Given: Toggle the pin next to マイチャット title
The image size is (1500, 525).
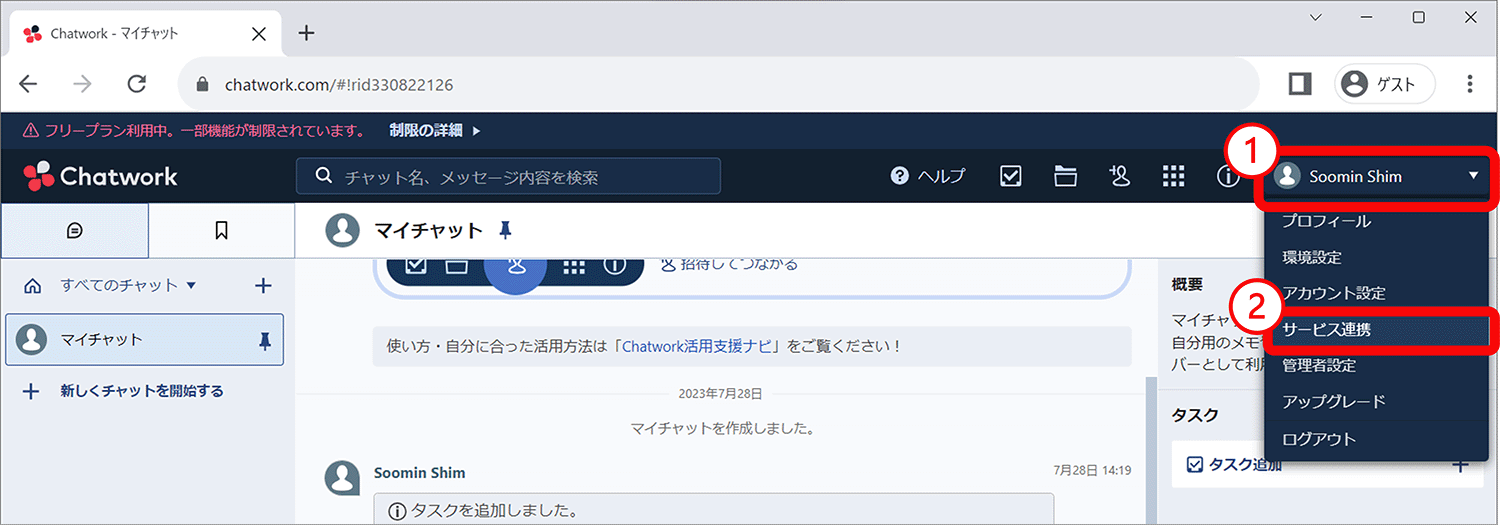Looking at the screenshot, I should coord(506,231).
